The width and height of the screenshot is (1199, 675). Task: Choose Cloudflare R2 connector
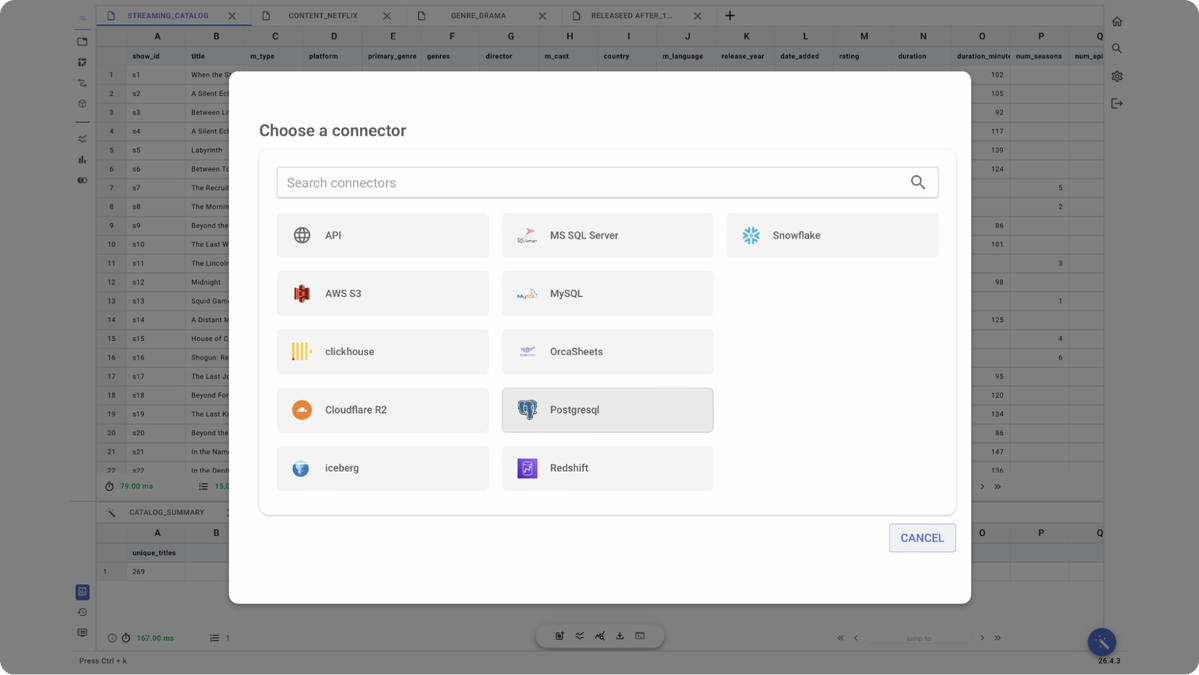click(382, 410)
